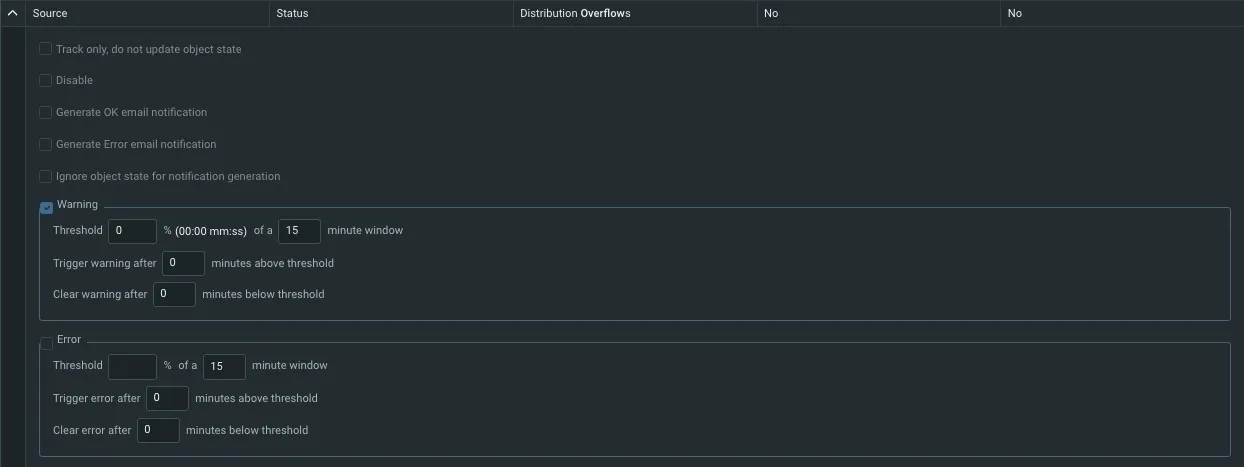Click the Trigger error after minutes field
The width and height of the screenshot is (1244, 467).
click(x=167, y=398)
